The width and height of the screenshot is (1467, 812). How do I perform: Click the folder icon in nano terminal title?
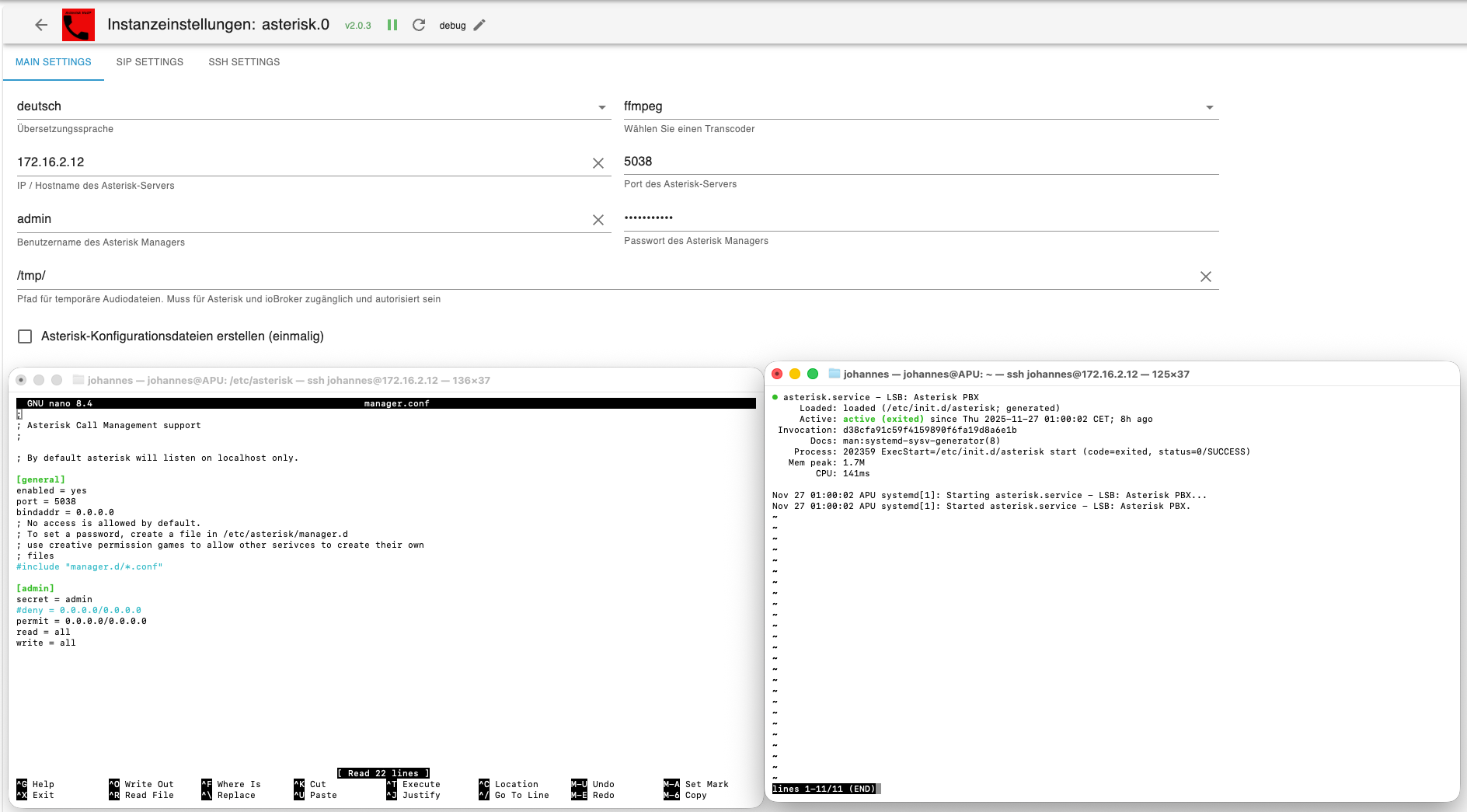(x=78, y=380)
